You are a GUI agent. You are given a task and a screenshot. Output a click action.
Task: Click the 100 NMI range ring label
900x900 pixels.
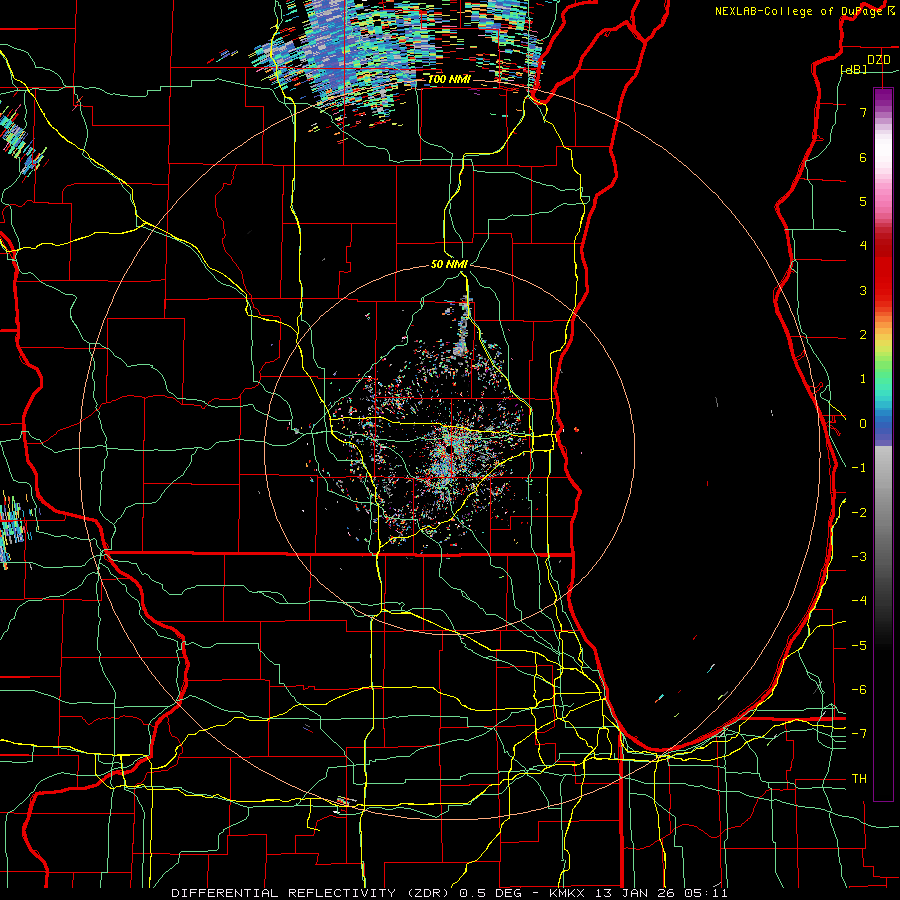click(x=449, y=79)
